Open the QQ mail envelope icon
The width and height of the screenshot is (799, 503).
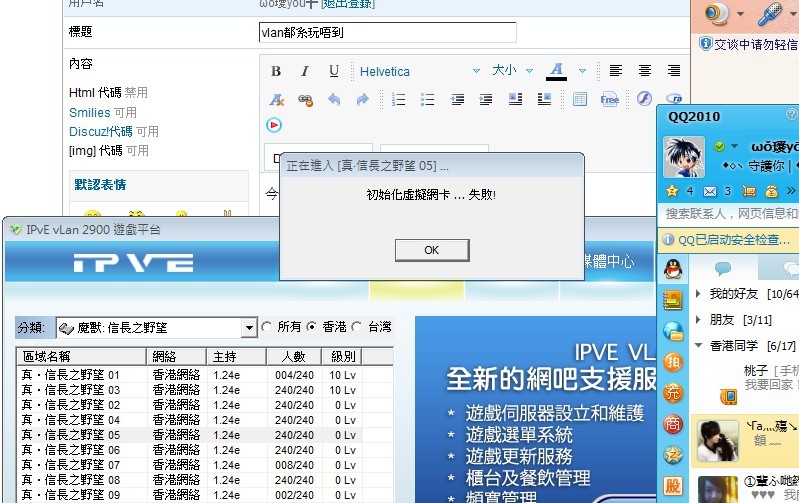(710, 192)
